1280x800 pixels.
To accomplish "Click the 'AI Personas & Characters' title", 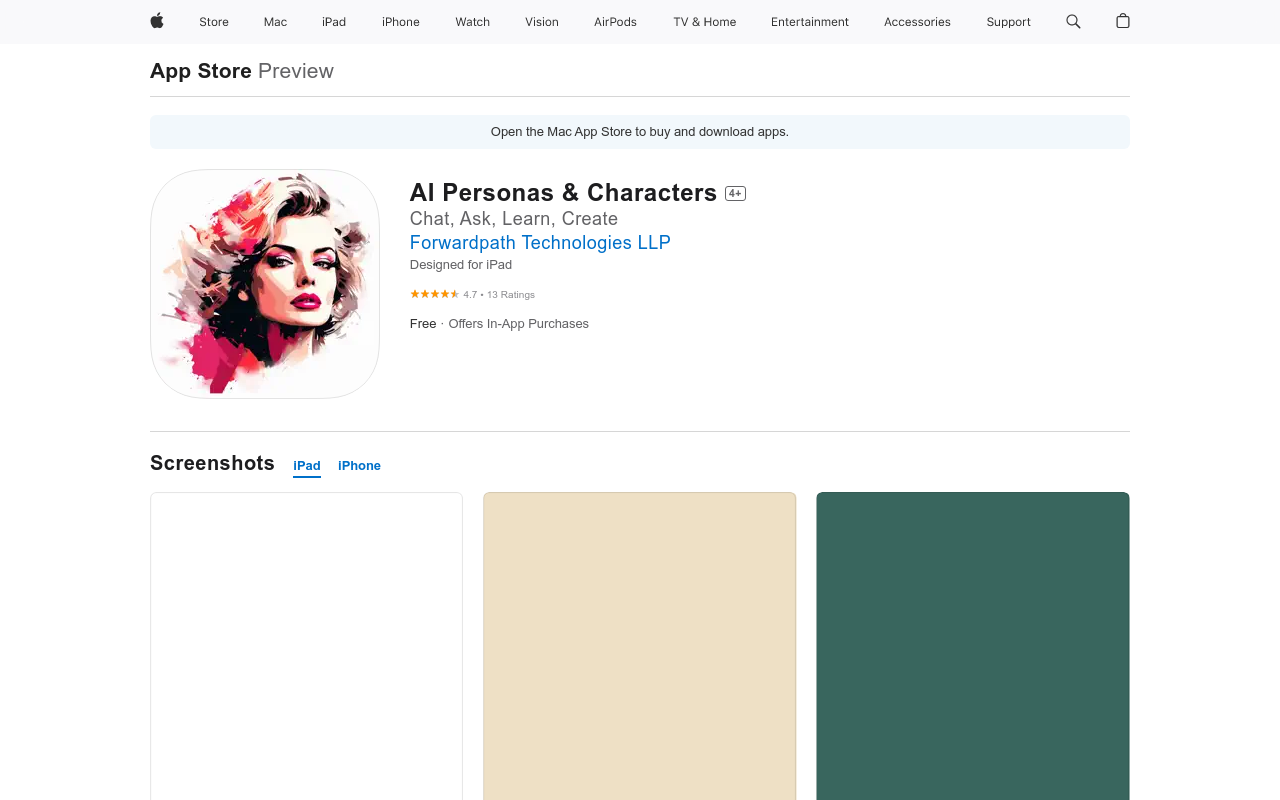I will coord(563,193).
